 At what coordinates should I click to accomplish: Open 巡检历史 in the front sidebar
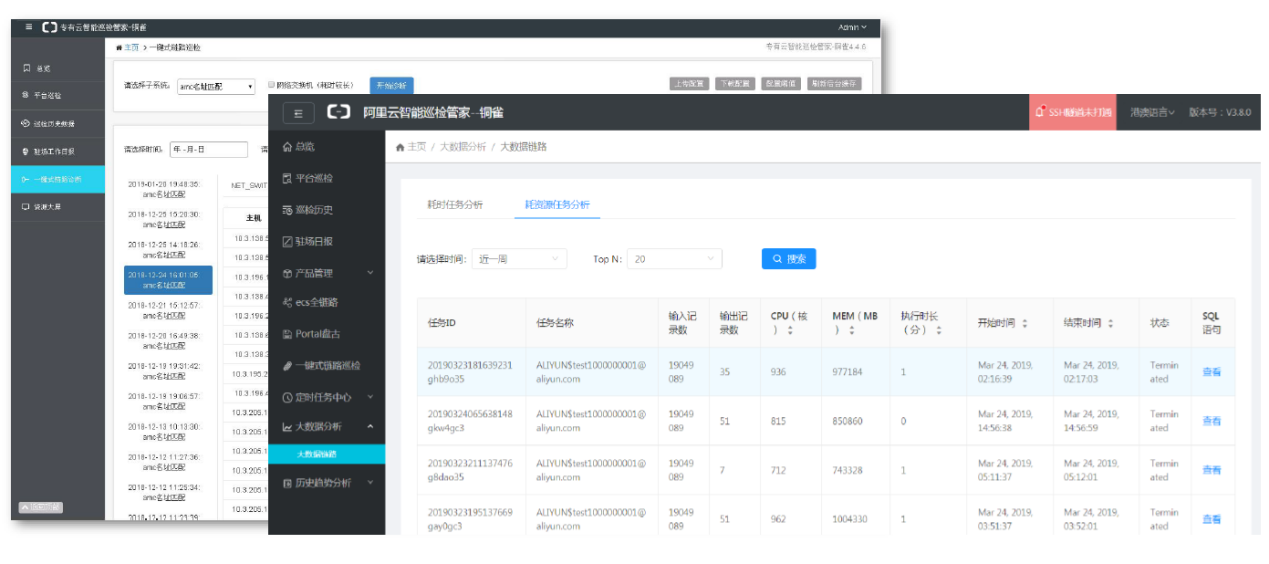point(308,210)
